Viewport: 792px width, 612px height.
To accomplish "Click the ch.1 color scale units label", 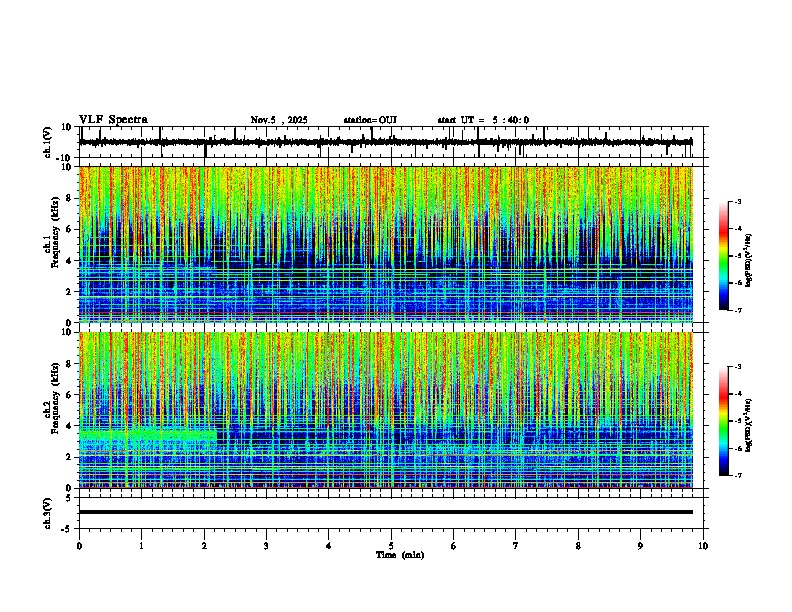I will [749, 260].
